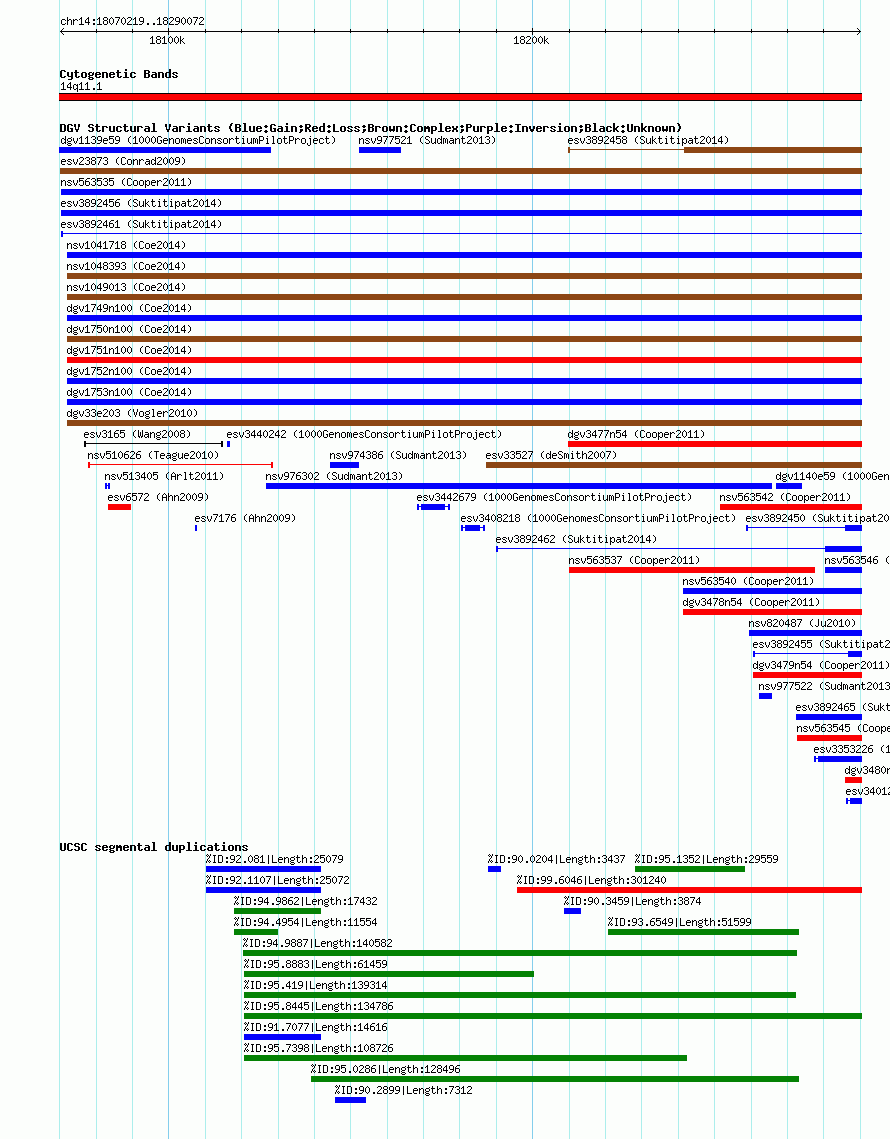Select dgv33e203 (Vogler2010) label

click(x=132, y=414)
